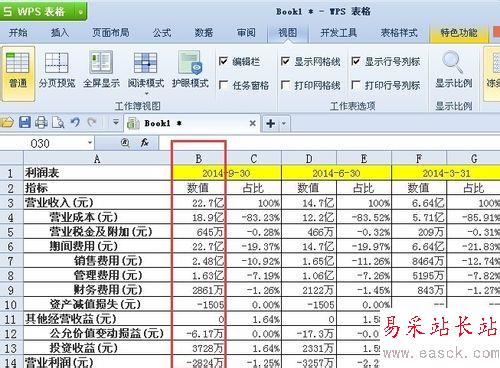This screenshot has height=368, width=500.
Task: Select column C header
Action: point(254,159)
